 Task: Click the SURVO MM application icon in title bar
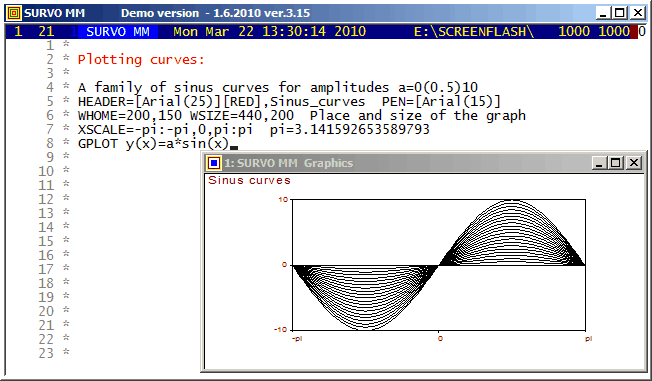(x=15, y=13)
